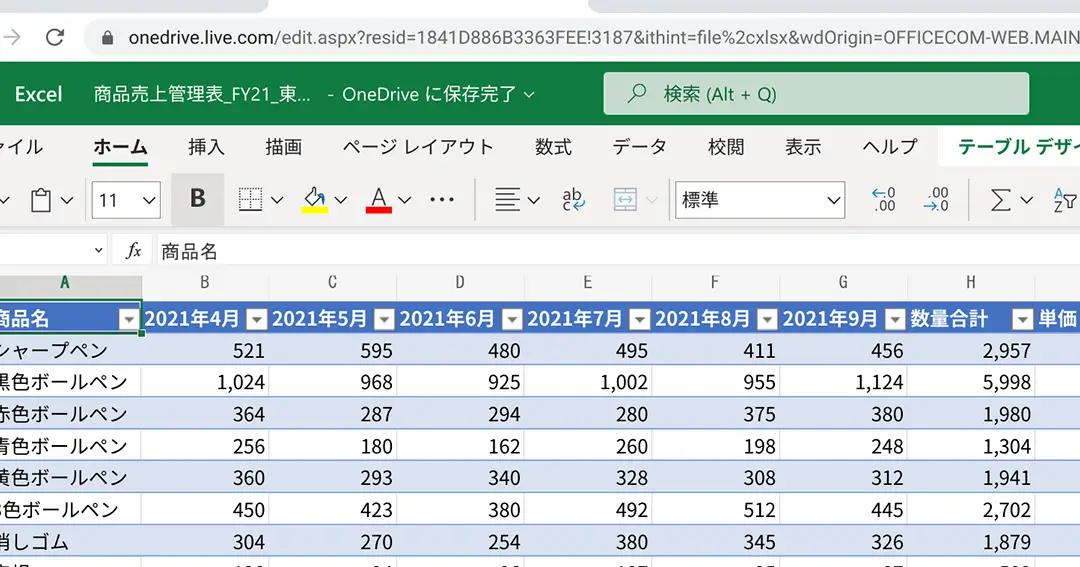This screenshot has height=567, width=1080.
Task: Select cell with value 2,702
Action: tap(971, 510)
